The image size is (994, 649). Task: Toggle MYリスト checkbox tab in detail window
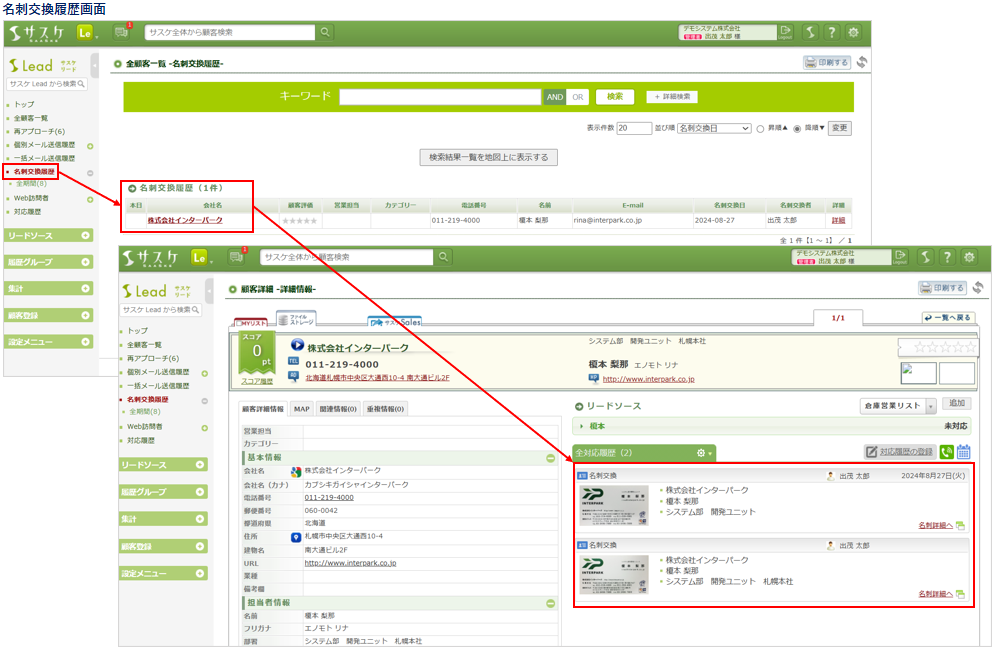click(251, 323)
